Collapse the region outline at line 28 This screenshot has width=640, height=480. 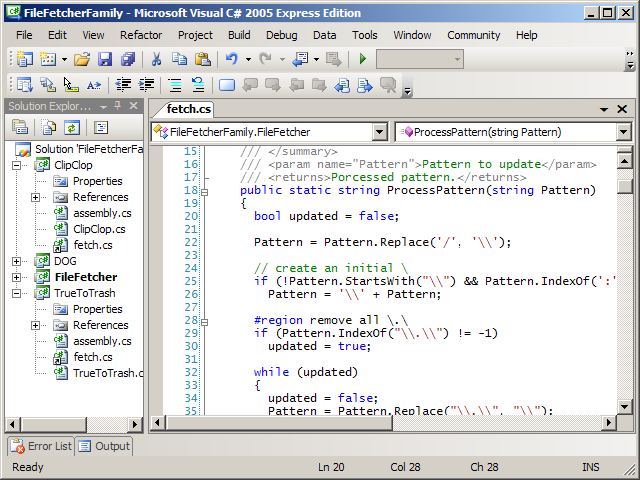(x=204, y=322)
